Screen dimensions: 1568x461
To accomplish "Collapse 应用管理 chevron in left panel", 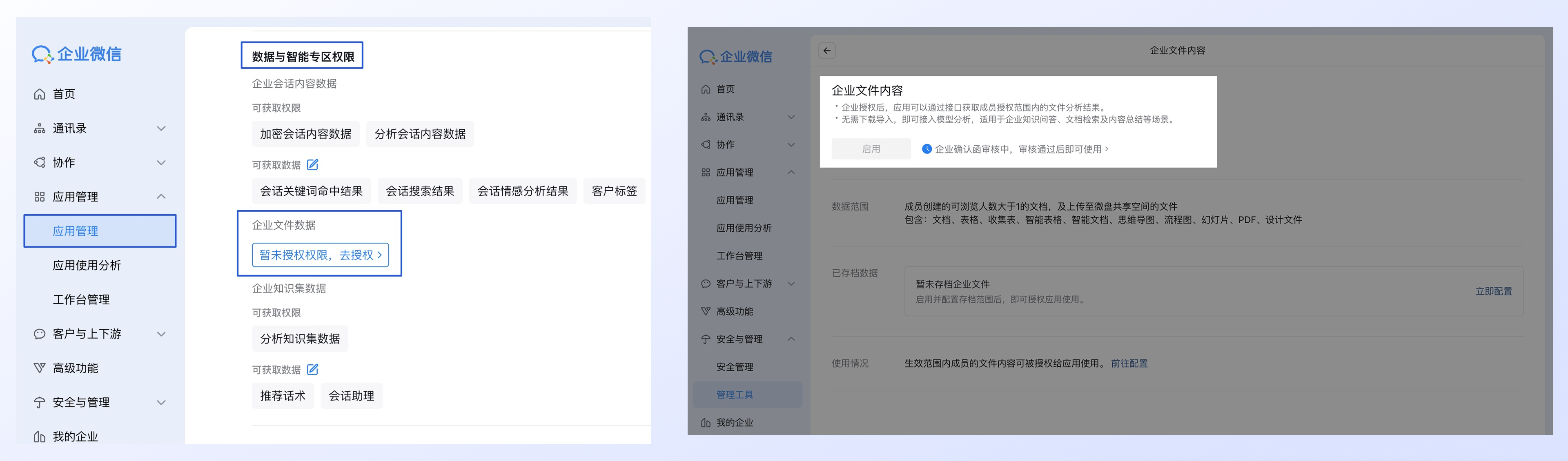I will click(161, 197).
